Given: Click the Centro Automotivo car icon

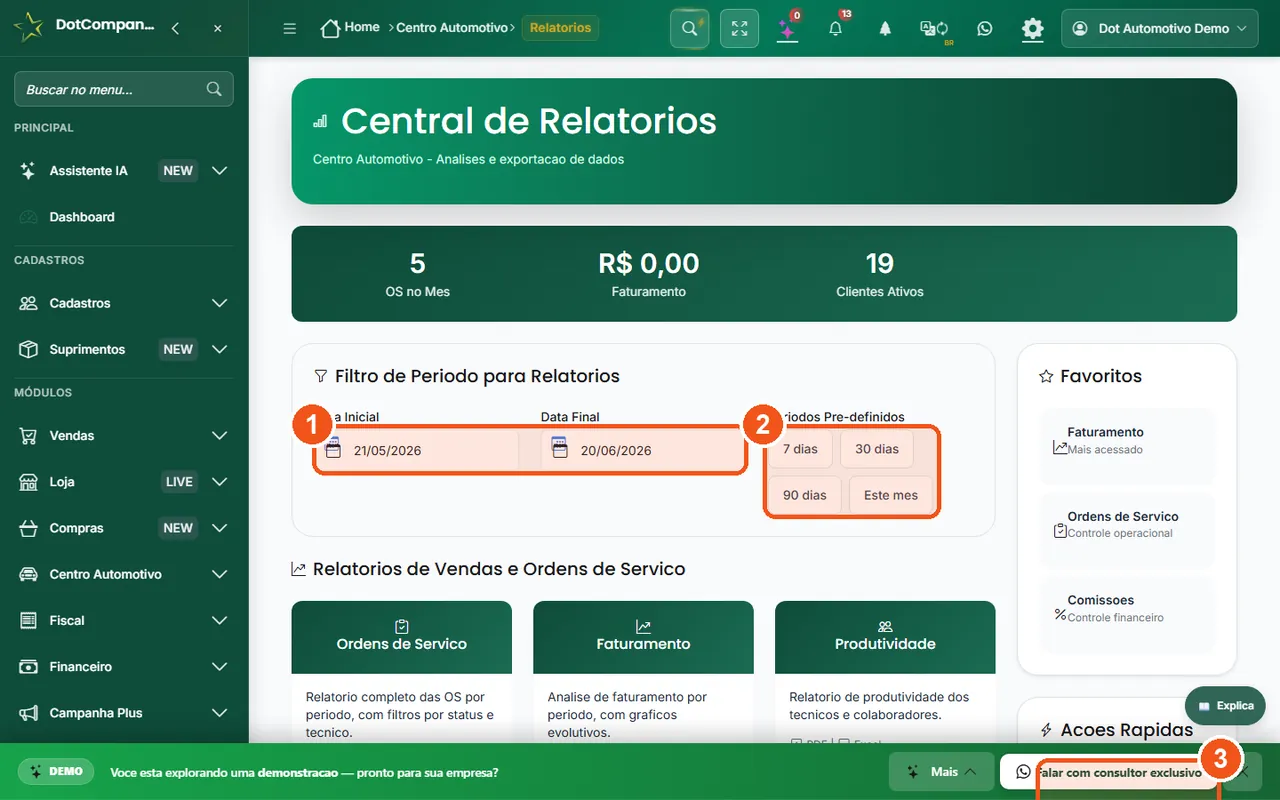Looking at the screenshot, I should tap(29, 574).
